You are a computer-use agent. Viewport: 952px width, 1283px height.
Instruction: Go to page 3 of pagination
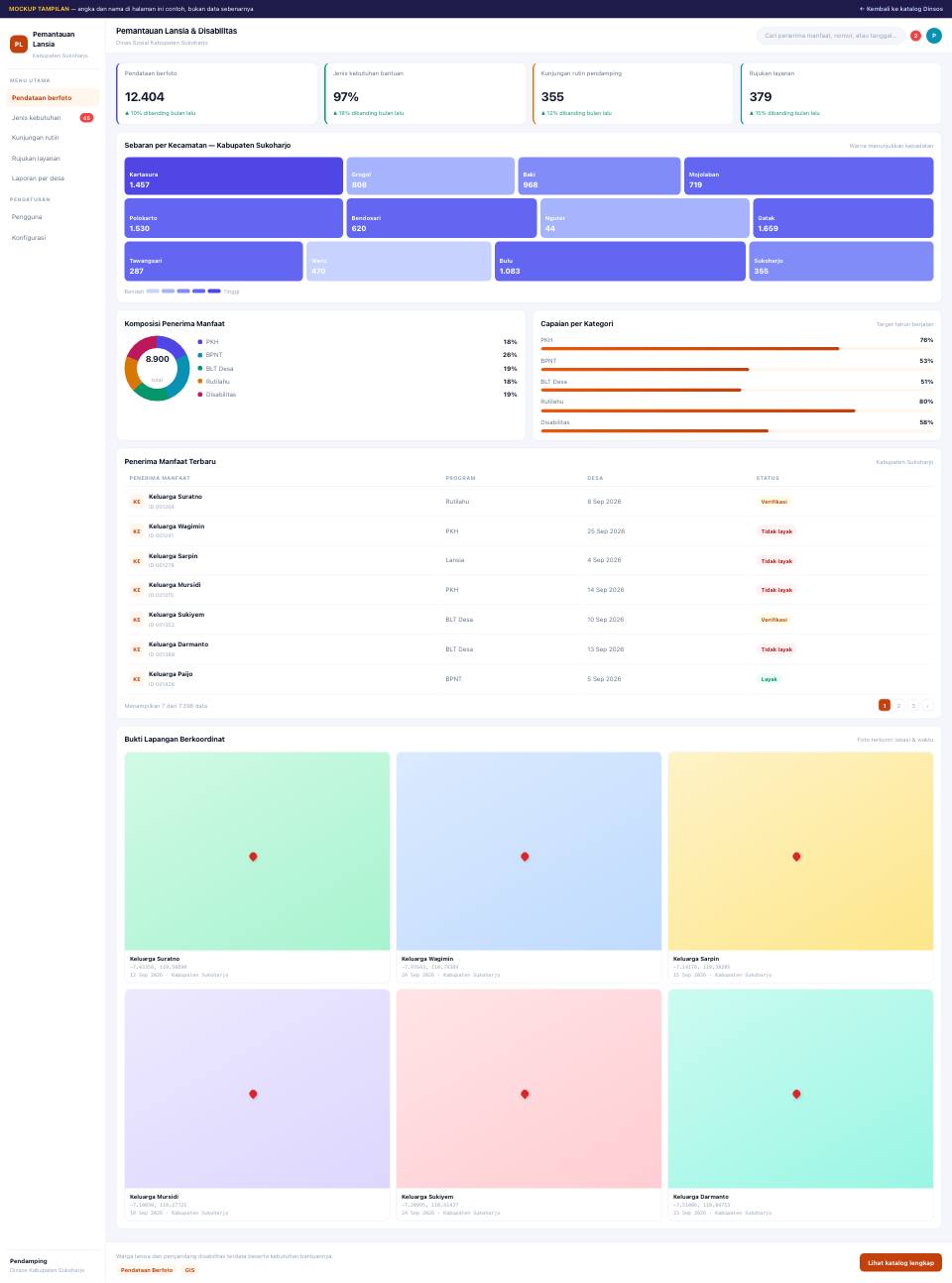pos(913,706)
